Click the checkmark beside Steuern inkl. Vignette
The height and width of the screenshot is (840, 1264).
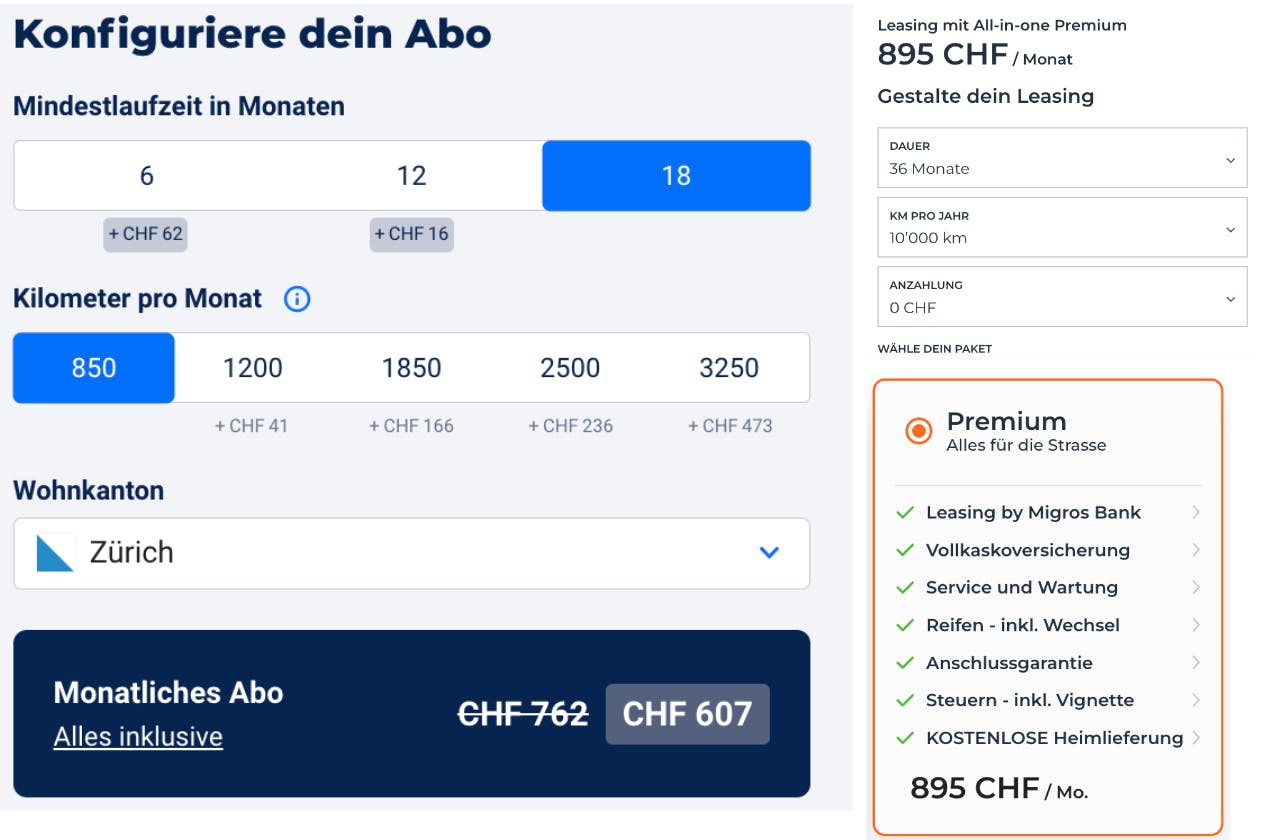[x=905, y=700]
